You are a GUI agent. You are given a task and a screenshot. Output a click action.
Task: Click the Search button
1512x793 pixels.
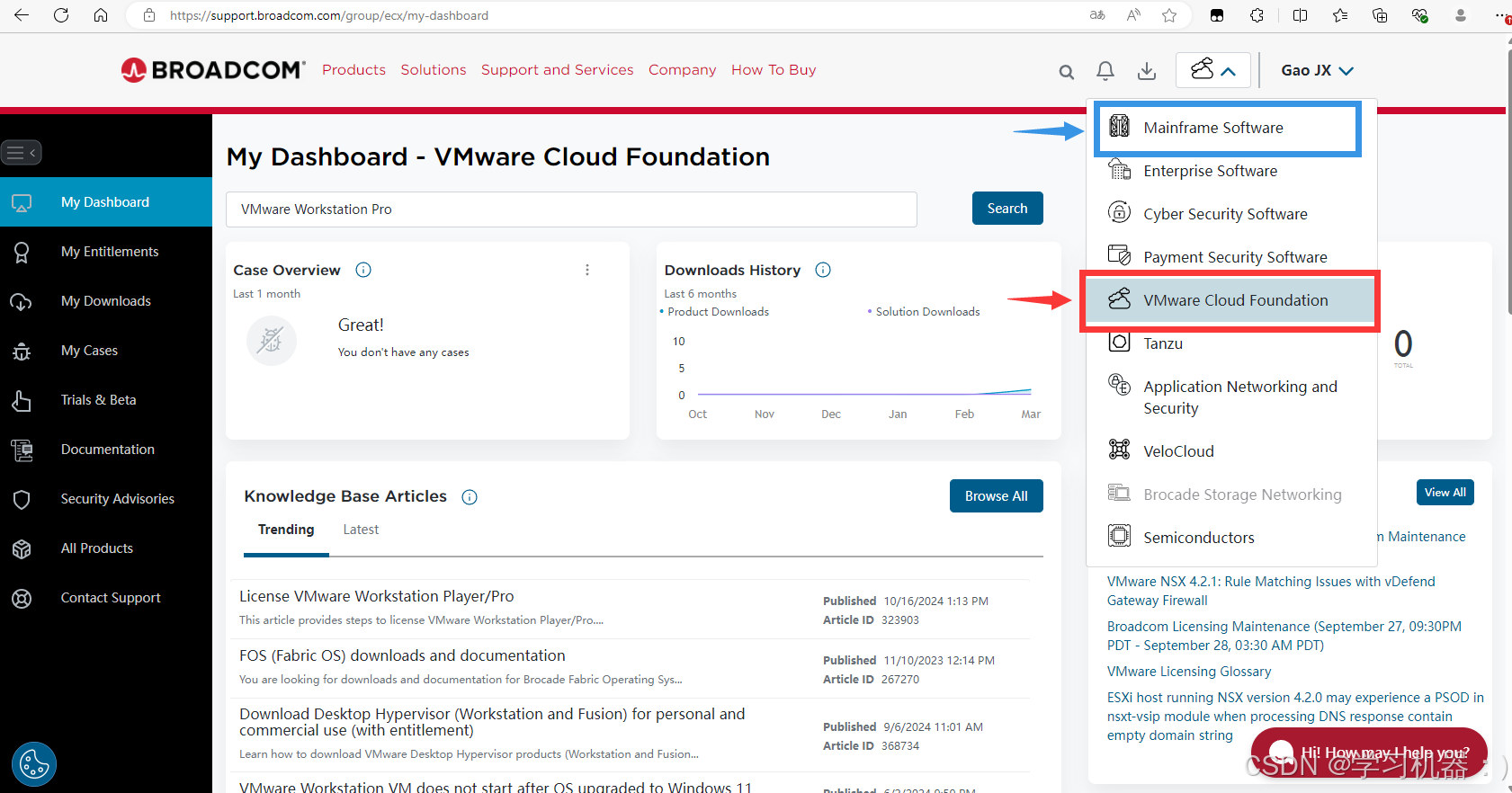pos(1007,209)
